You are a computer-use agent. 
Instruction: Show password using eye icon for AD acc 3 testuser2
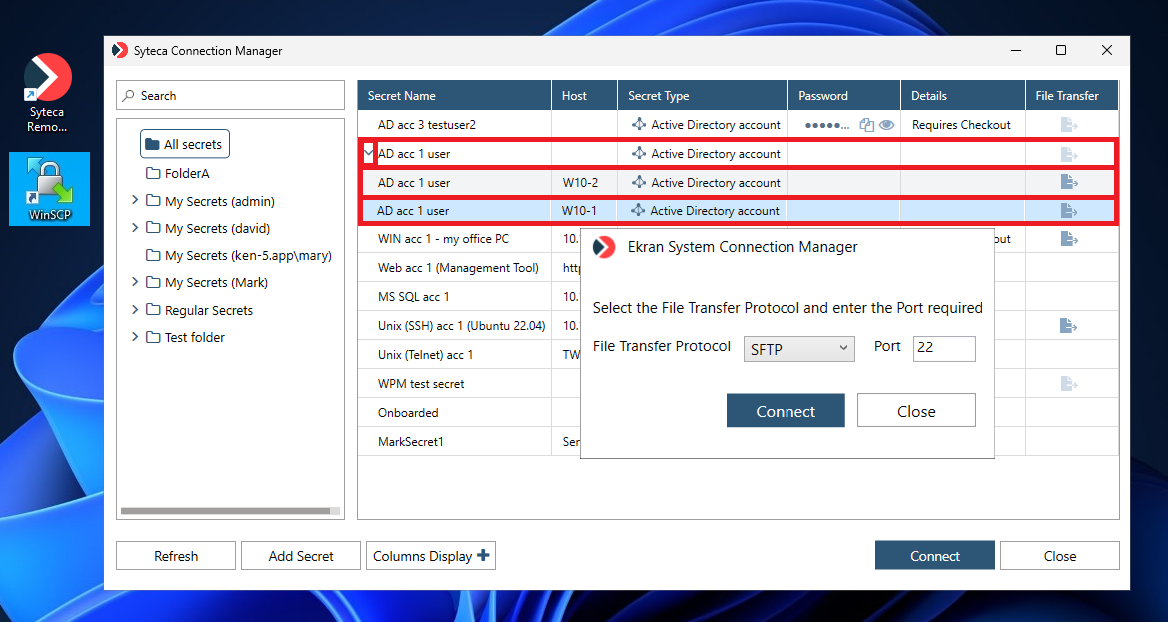[x=886, y=125]
